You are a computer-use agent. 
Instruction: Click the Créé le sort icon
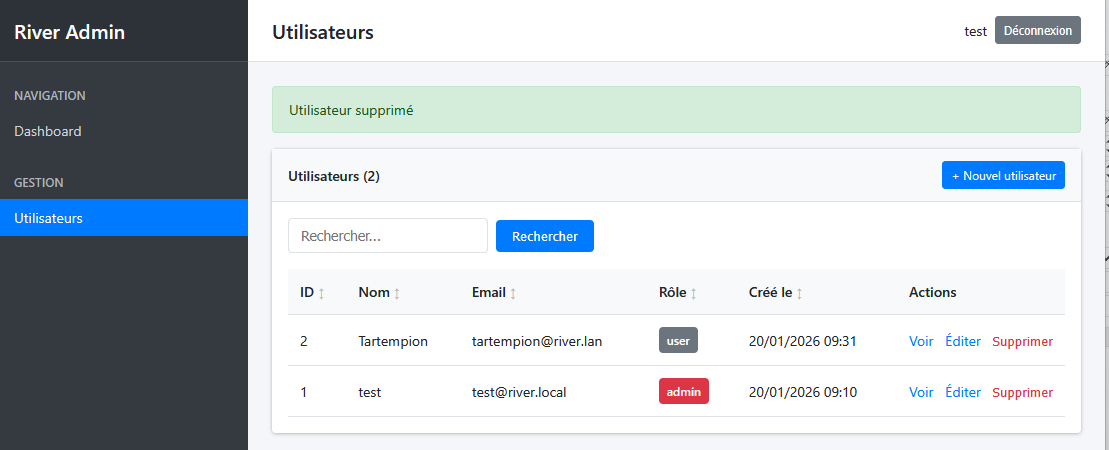(x=799, y=293)
